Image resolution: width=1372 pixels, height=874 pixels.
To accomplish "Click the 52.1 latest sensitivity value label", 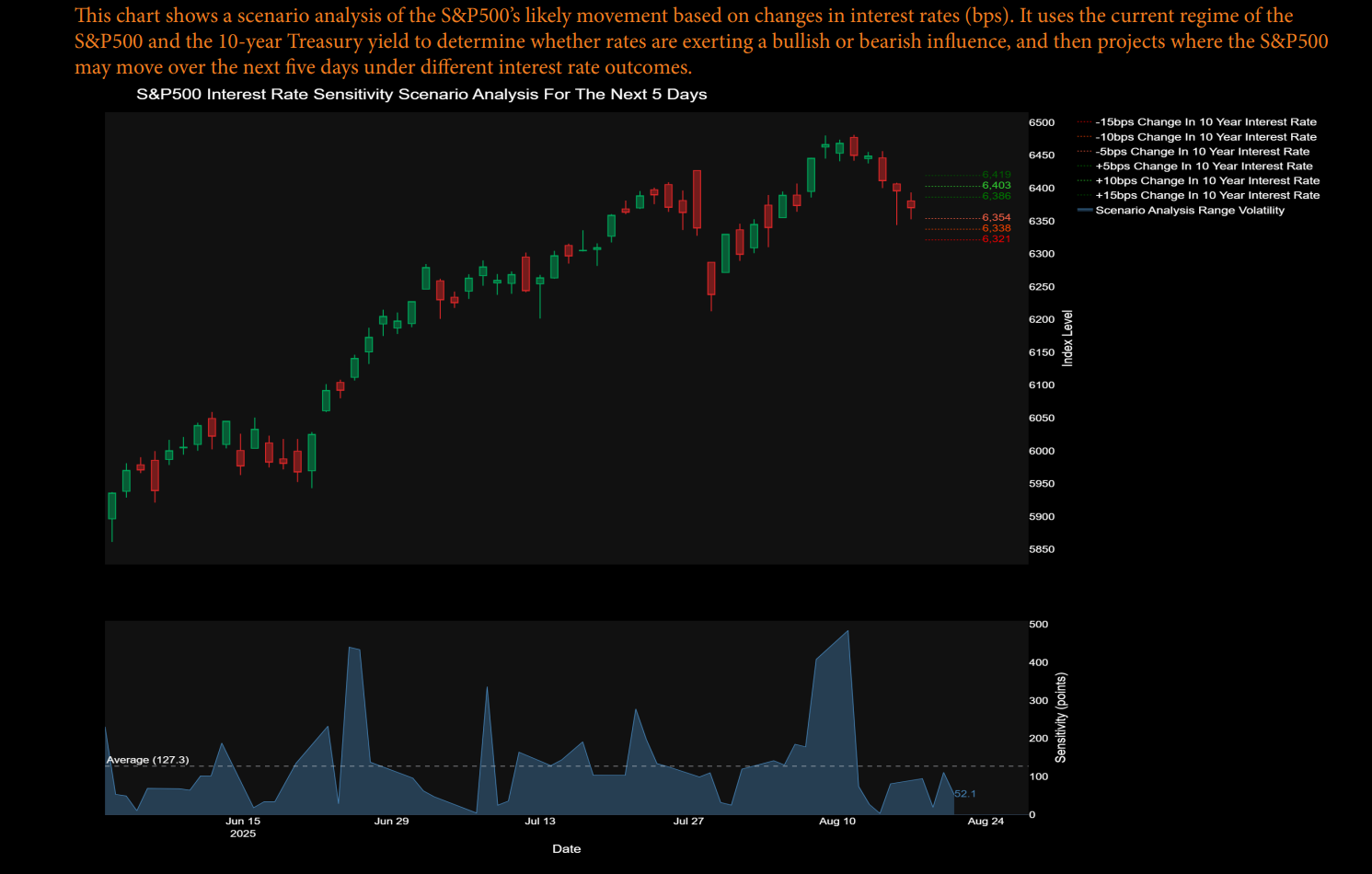I will pyautogui.click(x=965, y=794).
